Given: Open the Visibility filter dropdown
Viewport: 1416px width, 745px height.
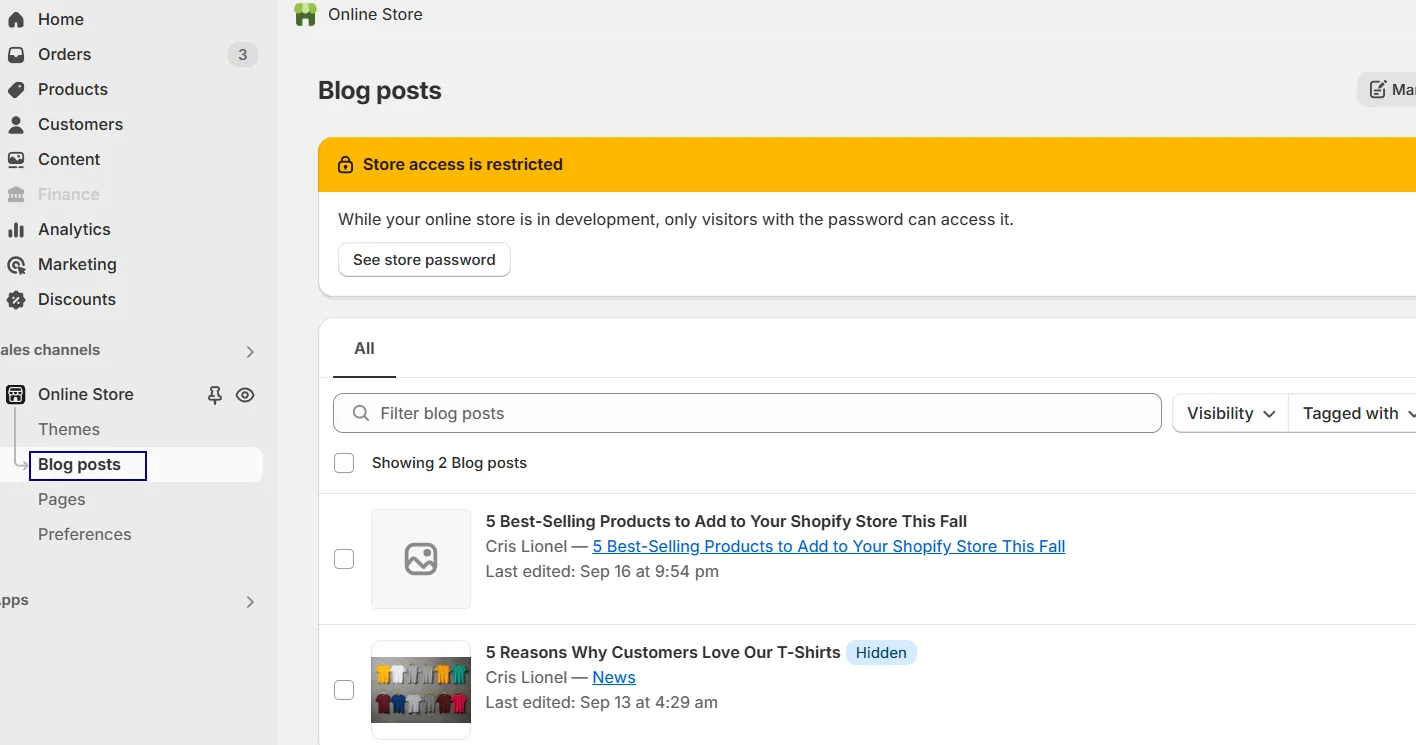Looking at the screenshot, I should pyautogui.click(x=1230, y=413).
